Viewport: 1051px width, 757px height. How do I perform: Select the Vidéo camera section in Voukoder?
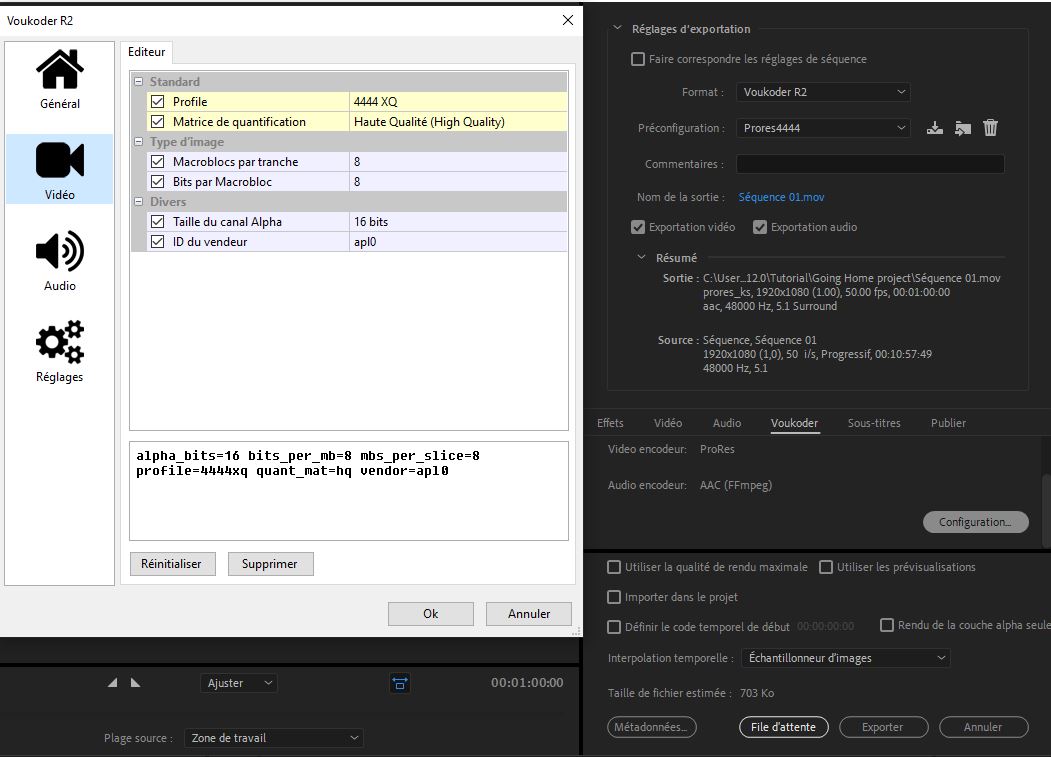[x=60, y=170]
